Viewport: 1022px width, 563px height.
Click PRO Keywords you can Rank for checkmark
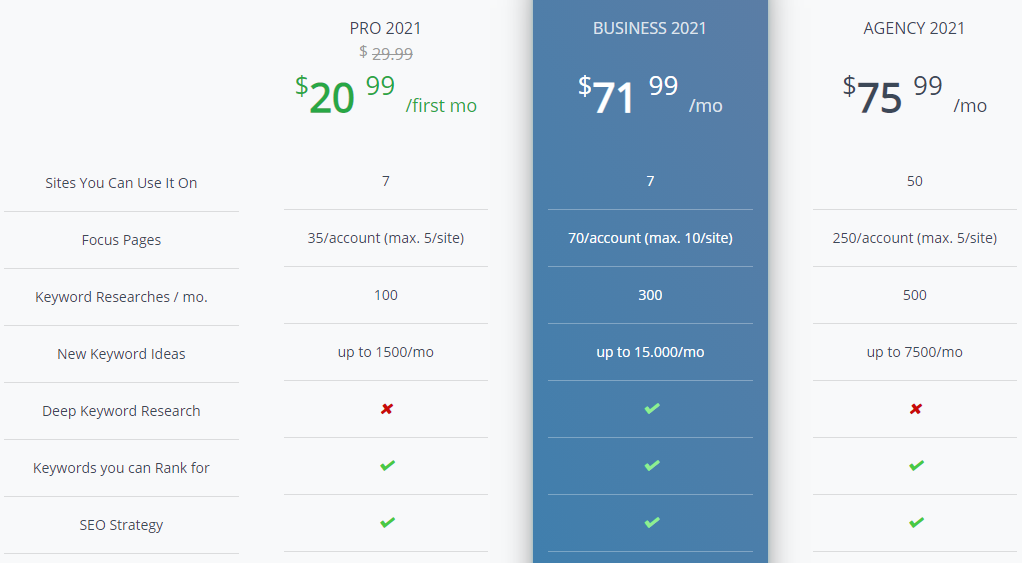[387, 465]
